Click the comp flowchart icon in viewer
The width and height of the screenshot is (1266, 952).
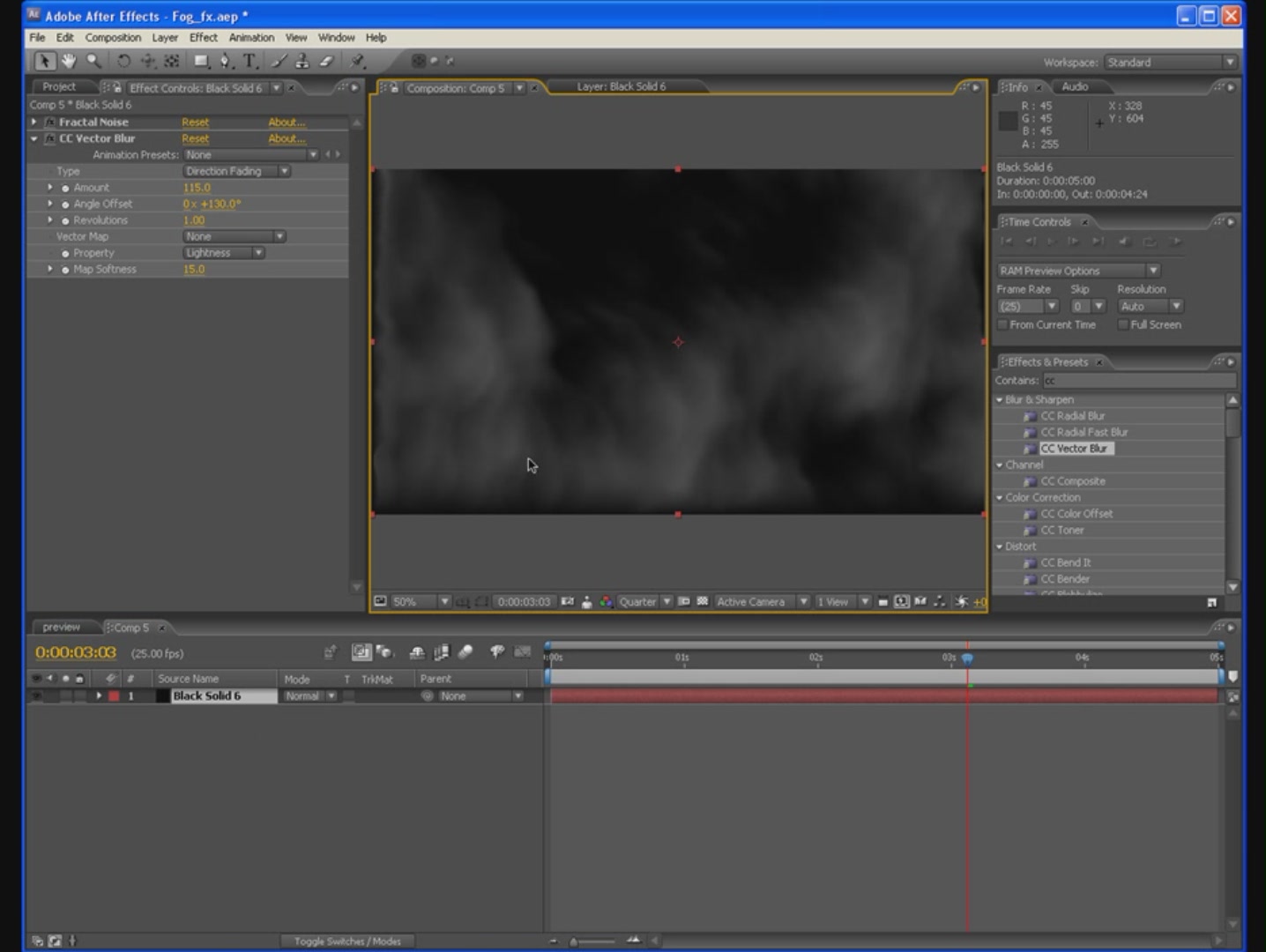(939, 602)
